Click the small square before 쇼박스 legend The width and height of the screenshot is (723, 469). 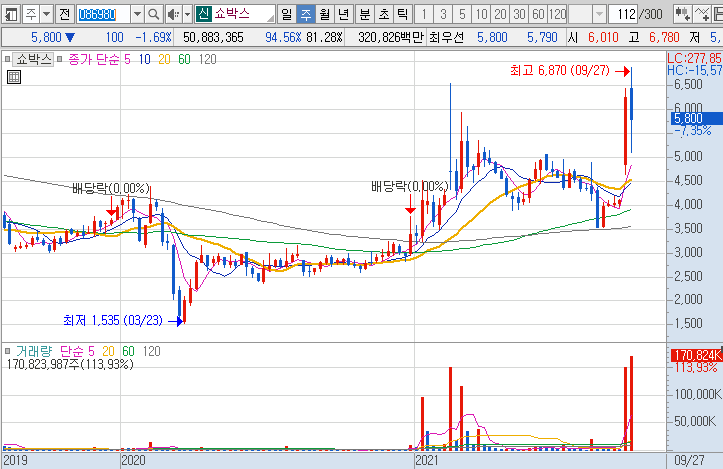[x=7, y=59]
